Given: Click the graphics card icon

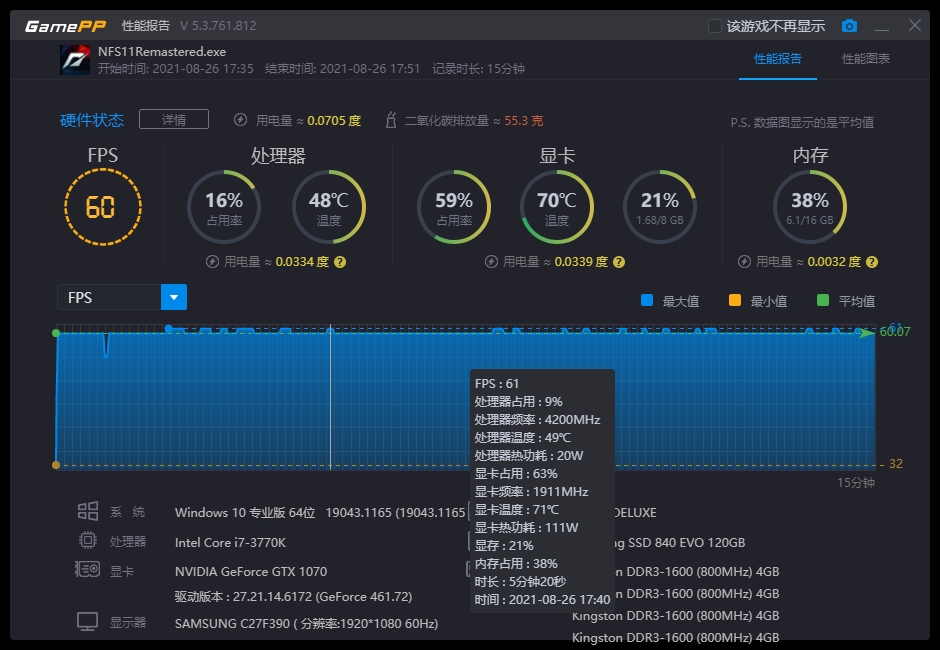Looking at the screenshot, I should pos(88,569).
